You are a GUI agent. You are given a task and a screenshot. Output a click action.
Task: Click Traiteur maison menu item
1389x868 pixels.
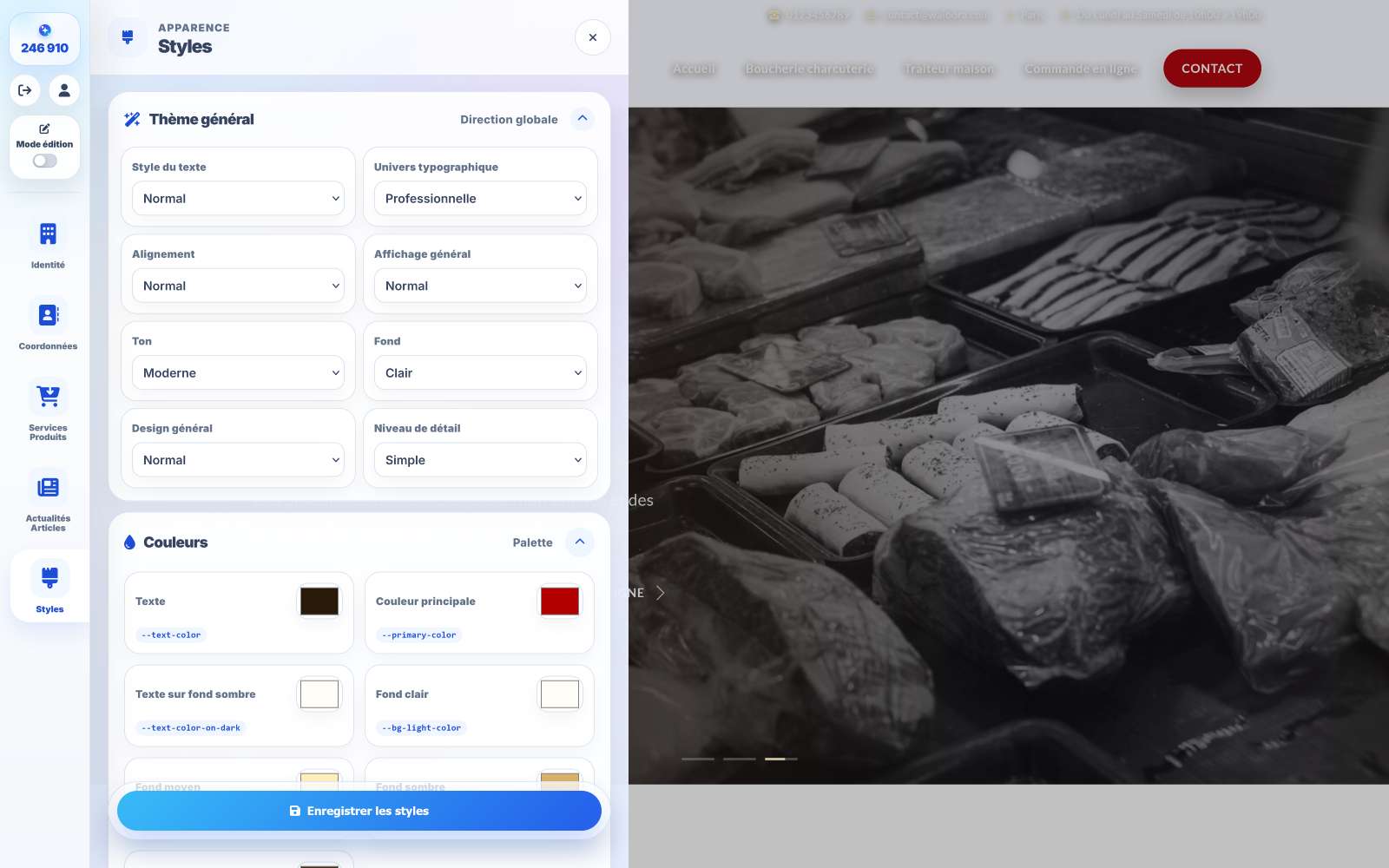click(x=949, y=69)
